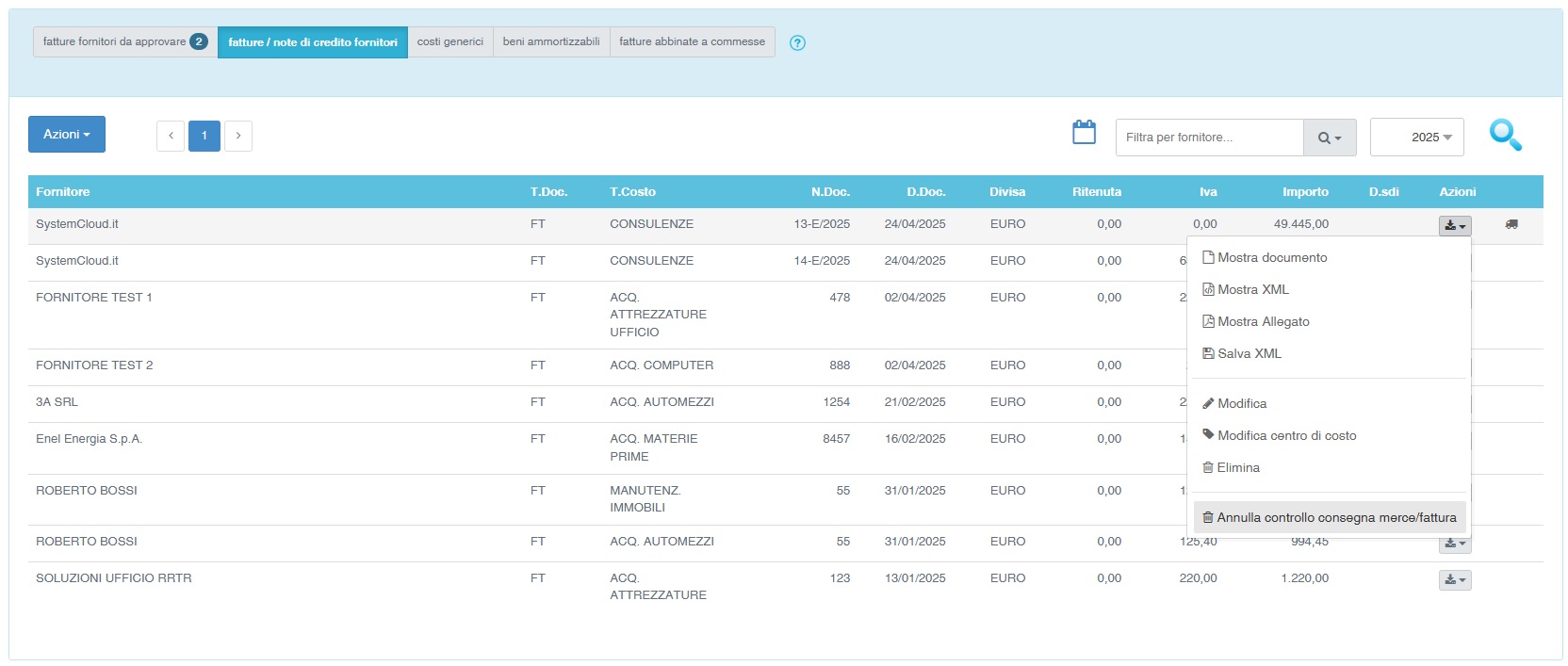Open actions download icon for SOLUZIONI UFFICIO RRTR
Viewport: 1568px width, 666px height.
coord(1454,579)
